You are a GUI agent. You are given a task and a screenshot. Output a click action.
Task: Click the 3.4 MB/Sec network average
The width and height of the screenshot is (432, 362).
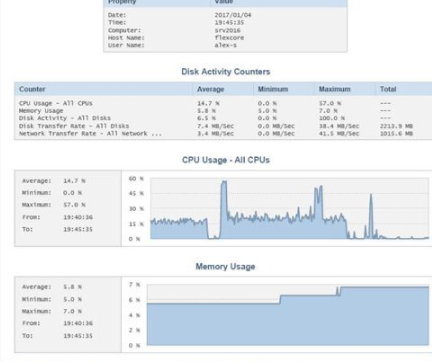pyautogui.click(x=215, y=133)
